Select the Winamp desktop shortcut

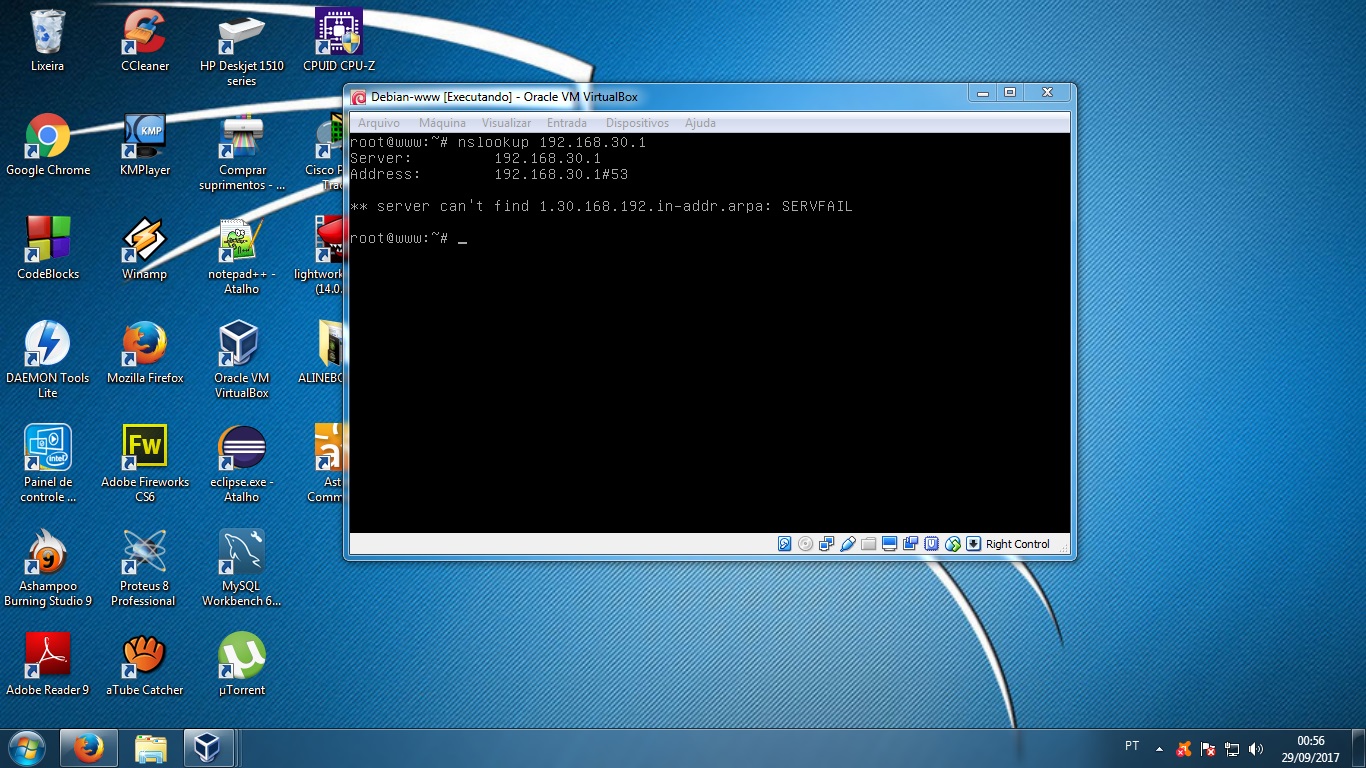pos(145,249)
